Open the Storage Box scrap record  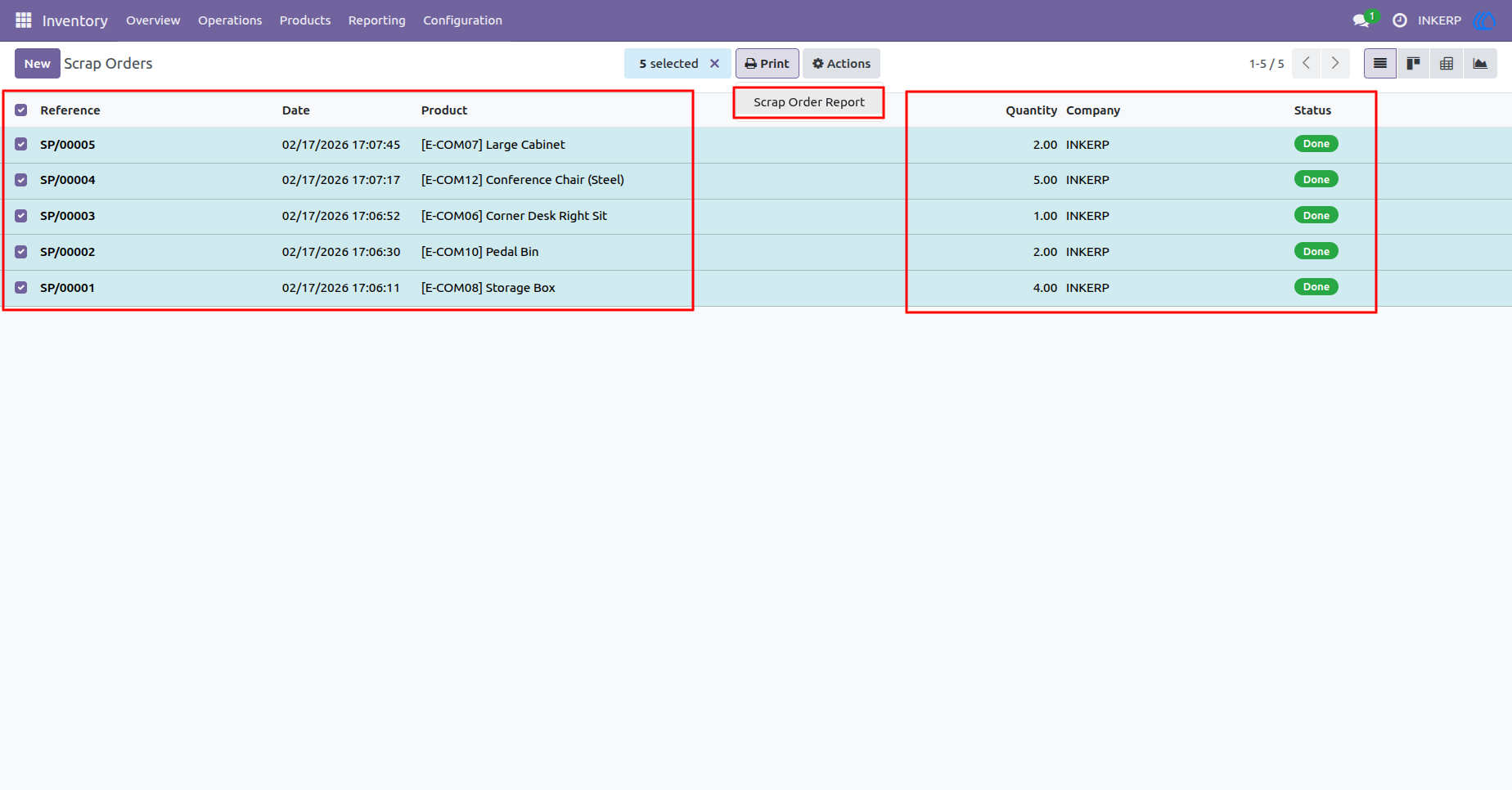pos(488,288)
